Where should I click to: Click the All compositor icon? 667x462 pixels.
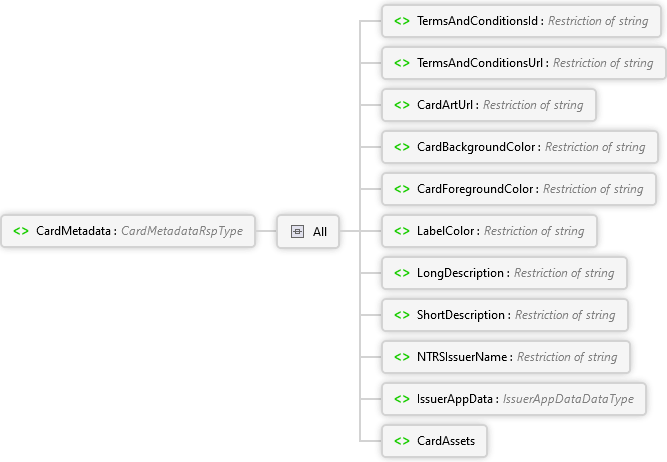297,231
